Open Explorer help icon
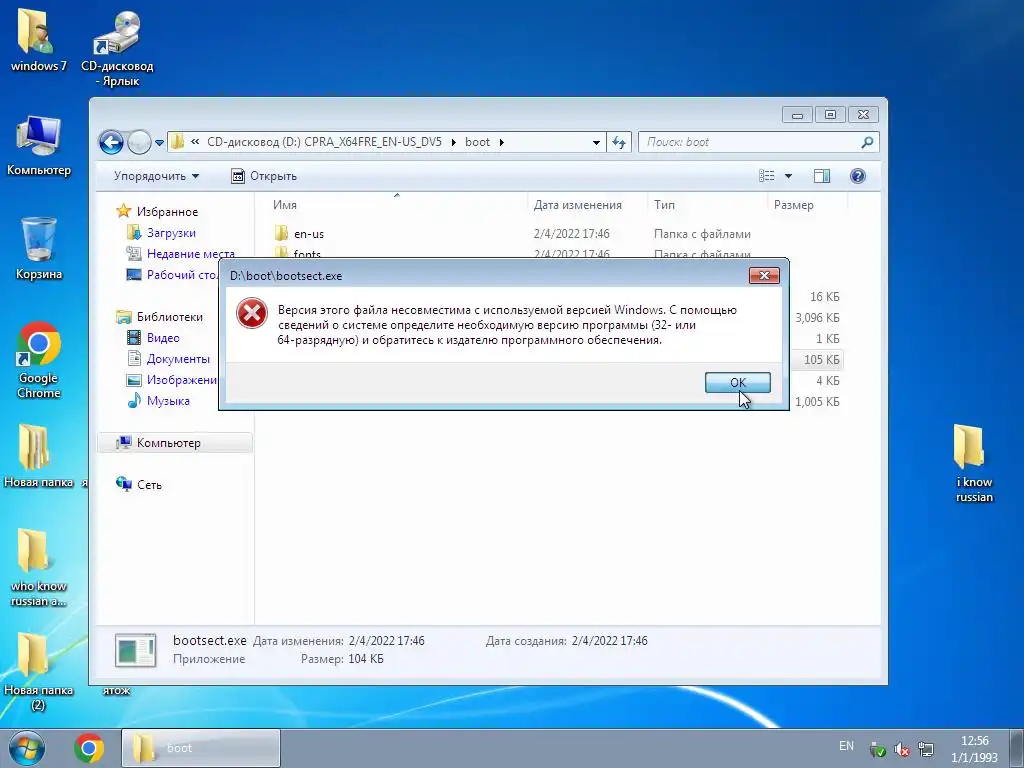The width and height of the screenshot is (1024, 768). pyautogui.click(x=857, y=176)
